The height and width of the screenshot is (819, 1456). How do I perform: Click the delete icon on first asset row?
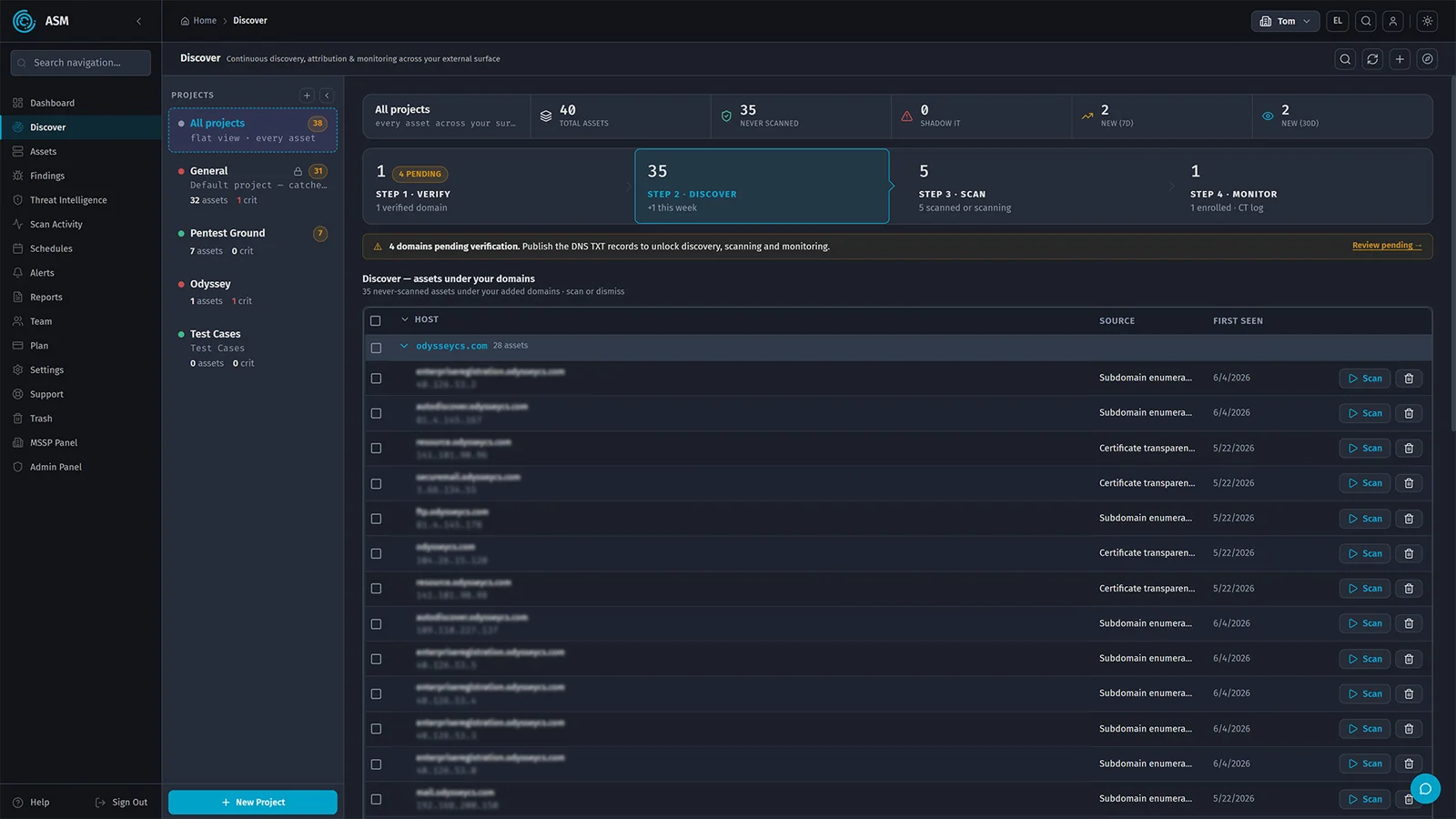click(x=1409, y=379)
